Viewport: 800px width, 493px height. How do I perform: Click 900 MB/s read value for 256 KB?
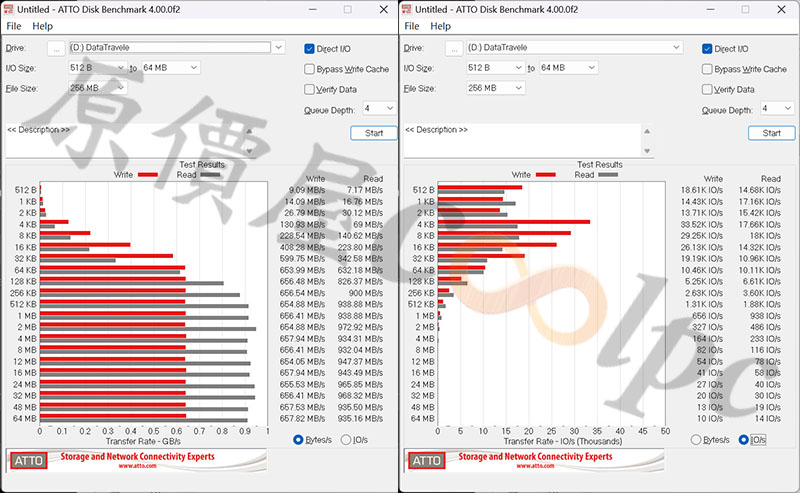tap(366, 293)
